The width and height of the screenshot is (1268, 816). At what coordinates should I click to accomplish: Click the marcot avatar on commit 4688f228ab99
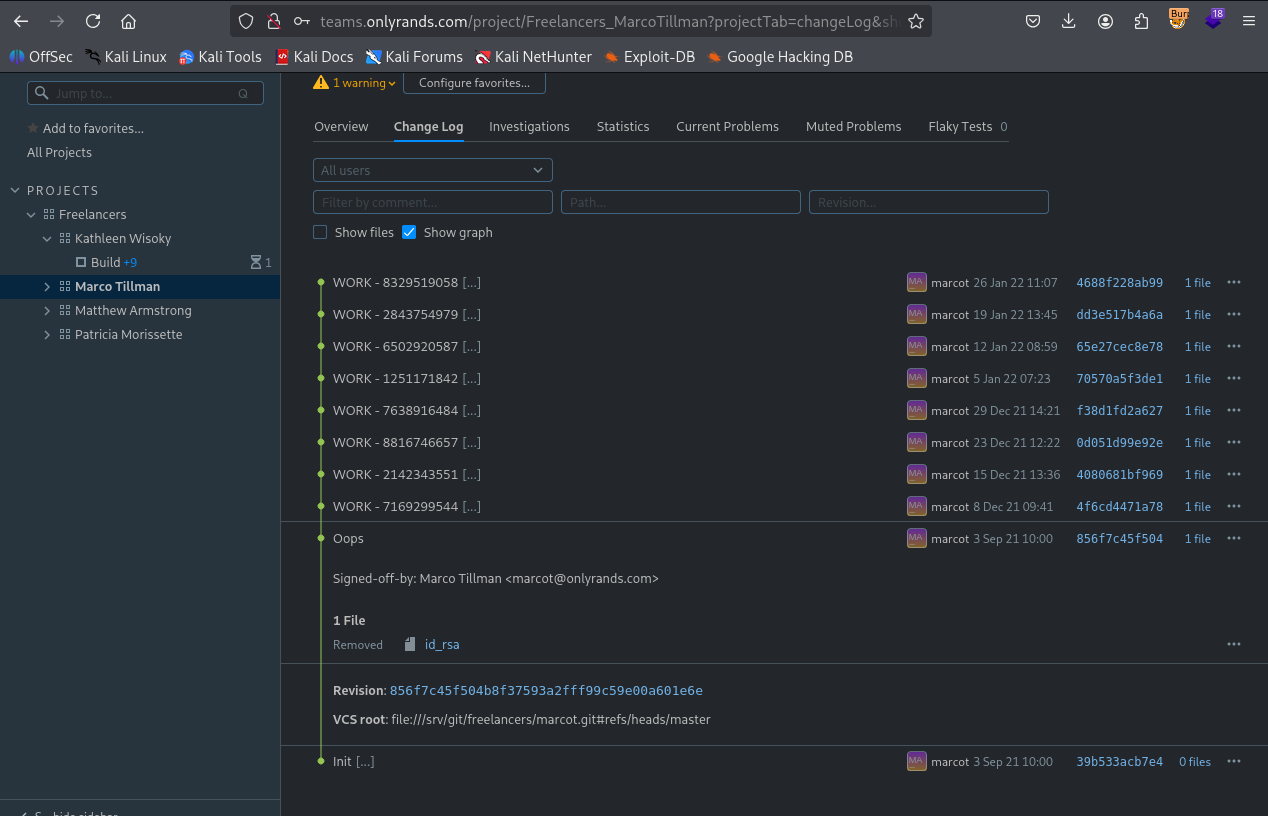point(916,283)
